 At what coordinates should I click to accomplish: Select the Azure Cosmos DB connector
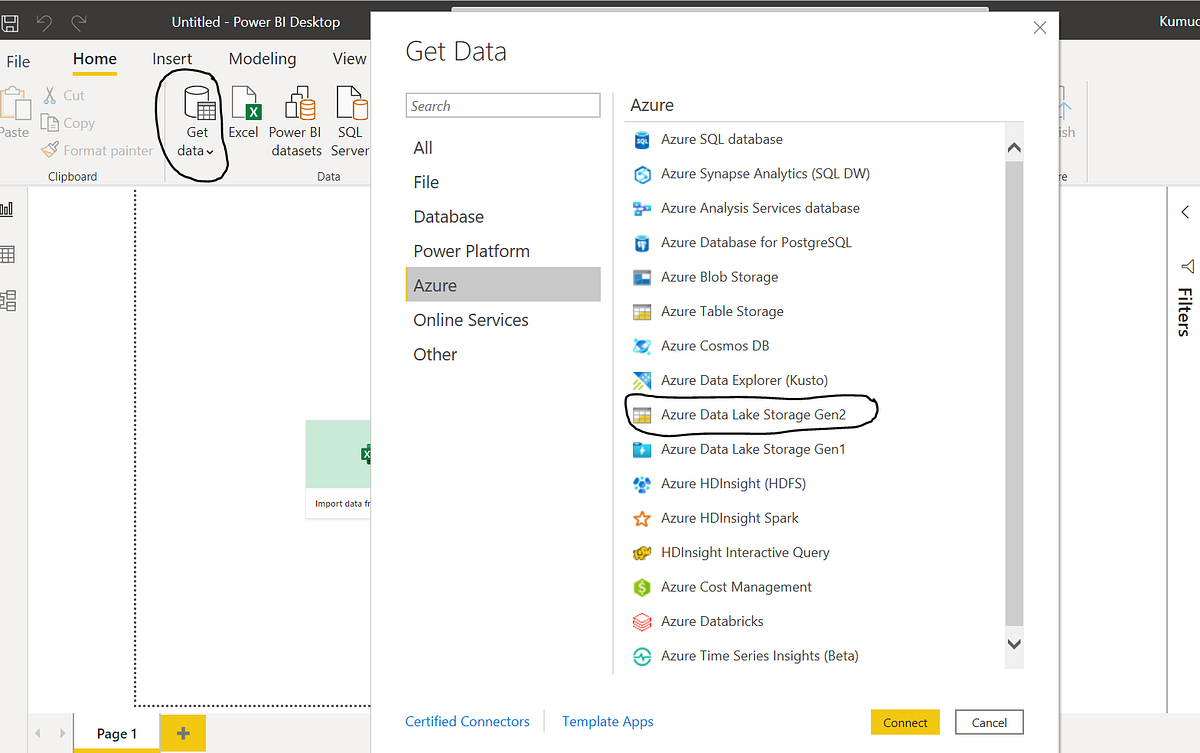point(715,345)
